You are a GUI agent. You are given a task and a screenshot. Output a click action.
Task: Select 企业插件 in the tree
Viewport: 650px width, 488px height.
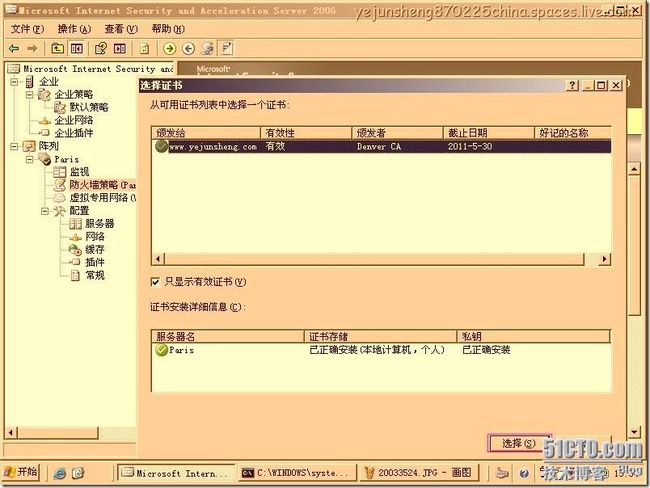click(74, 133)
